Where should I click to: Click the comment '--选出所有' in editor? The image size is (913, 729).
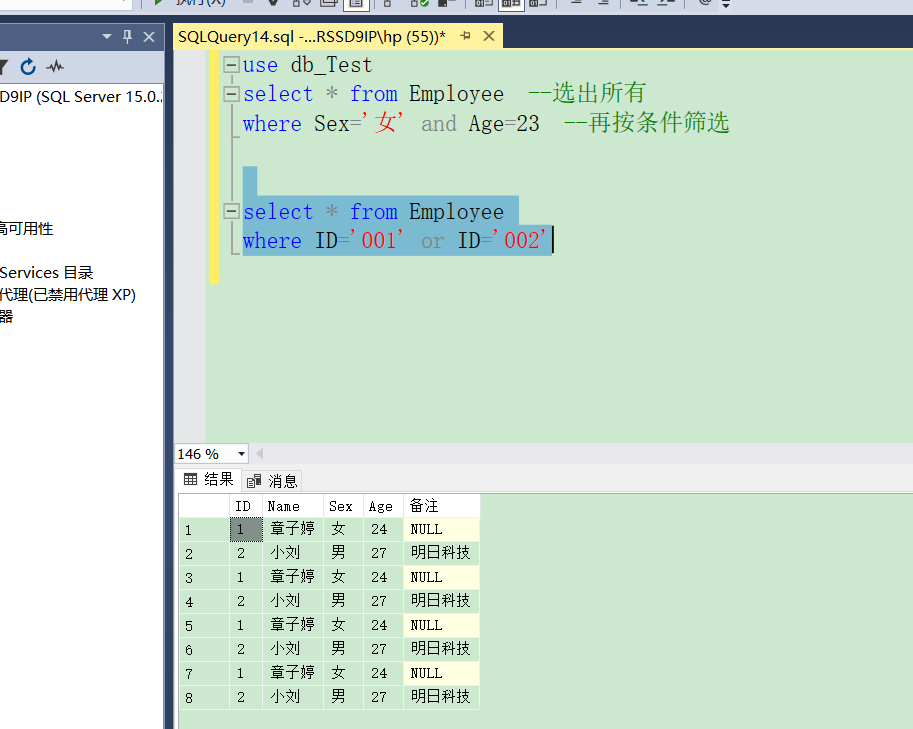pyautogui.click(x=587, y=93)
